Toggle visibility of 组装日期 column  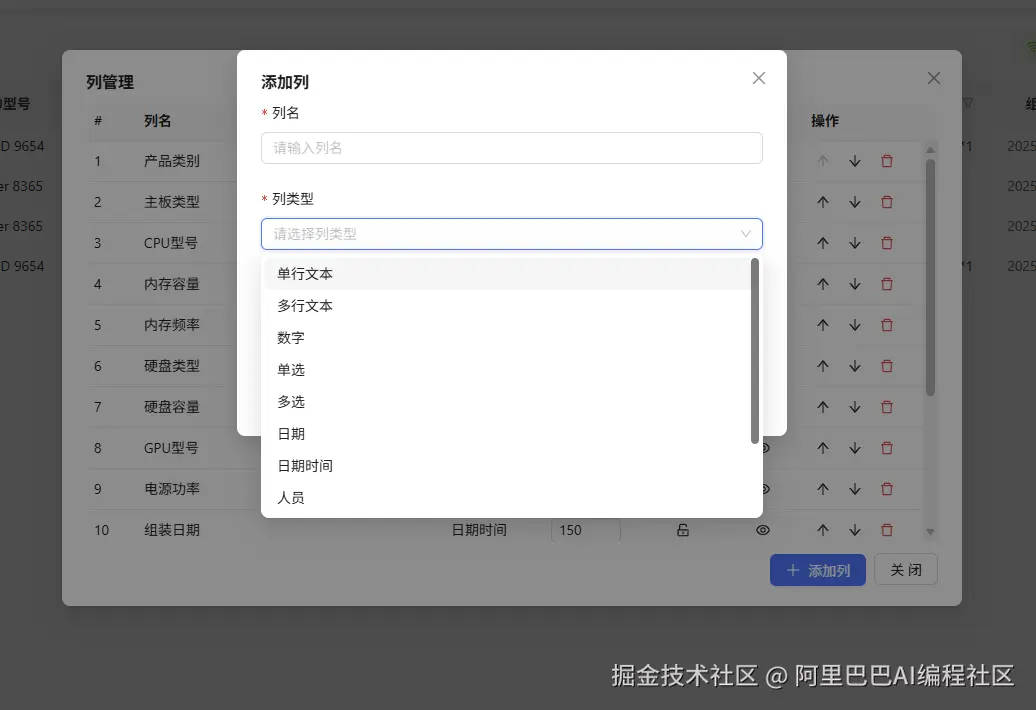pyautogui.click(x=762, y=530)
